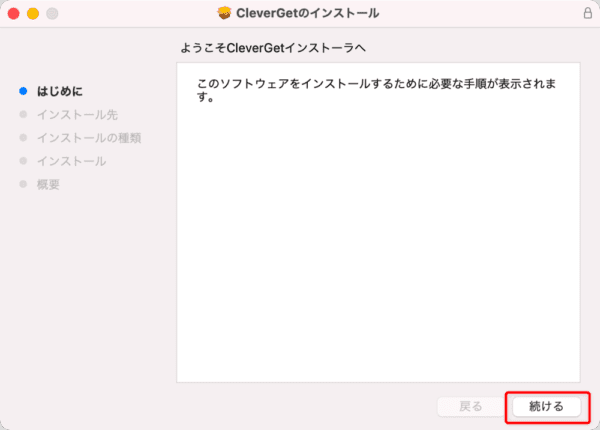Select the インストールの種類 step
This screenshot has height=430, width=600.
[89, 138]
